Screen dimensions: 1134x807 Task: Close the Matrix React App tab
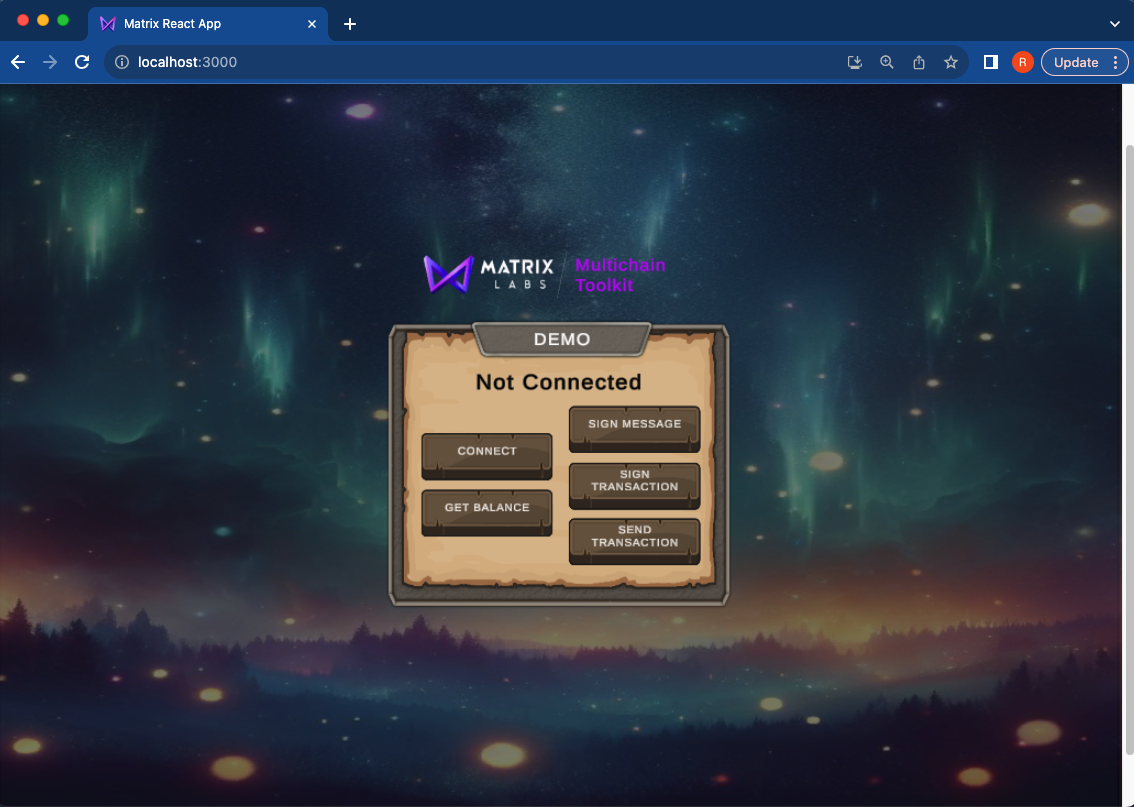(x=312, y=24)
